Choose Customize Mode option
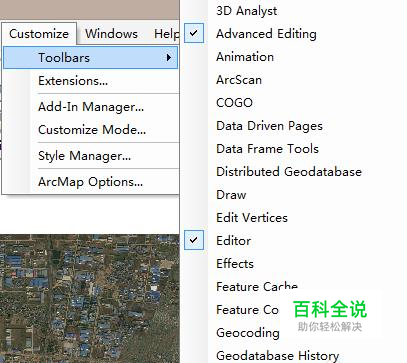407x363 pixels. coord(92,130)
